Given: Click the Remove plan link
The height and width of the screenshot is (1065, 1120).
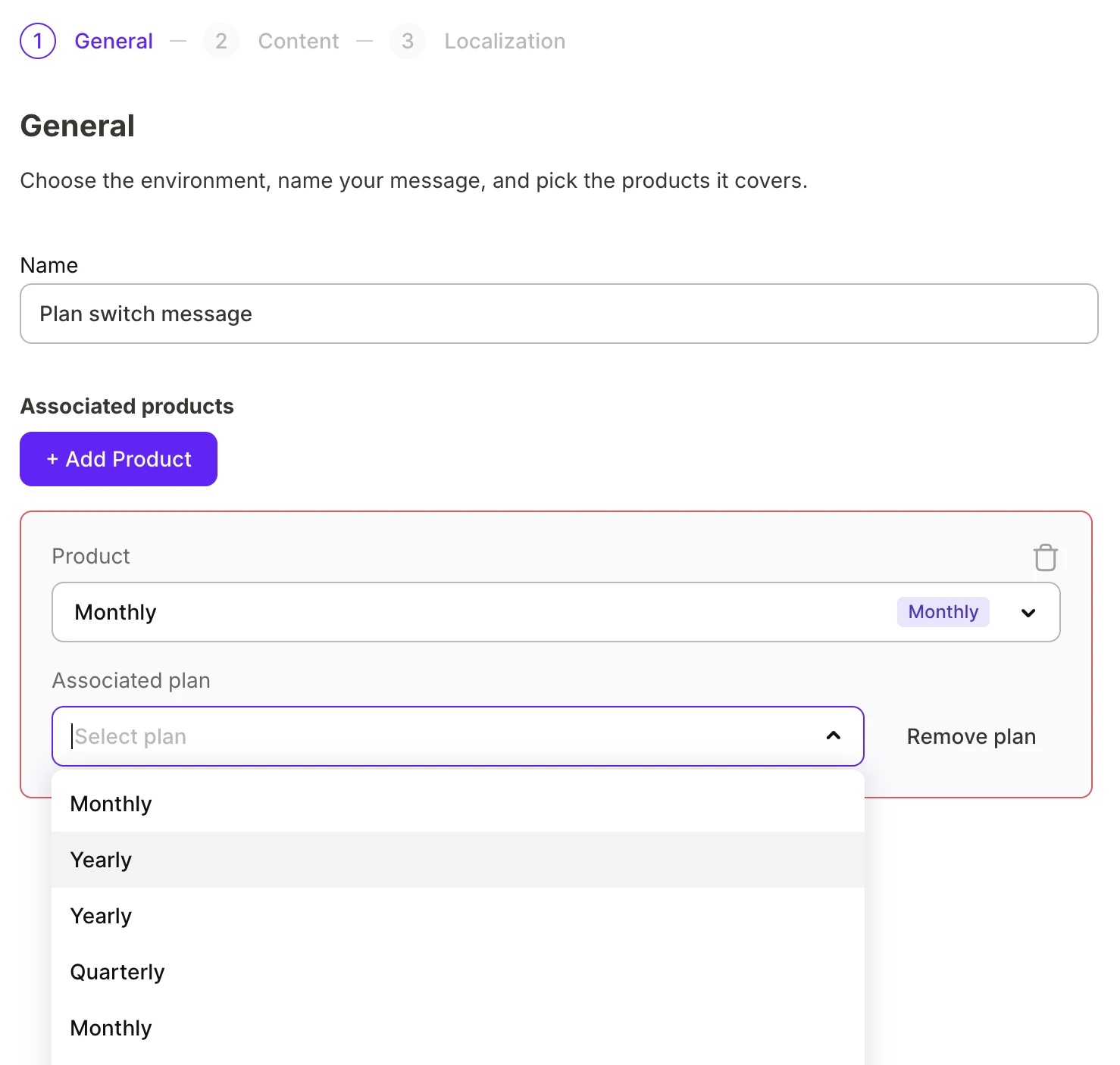Looking at the screenshot, I should pyautogui.click(x=971, y=736).
